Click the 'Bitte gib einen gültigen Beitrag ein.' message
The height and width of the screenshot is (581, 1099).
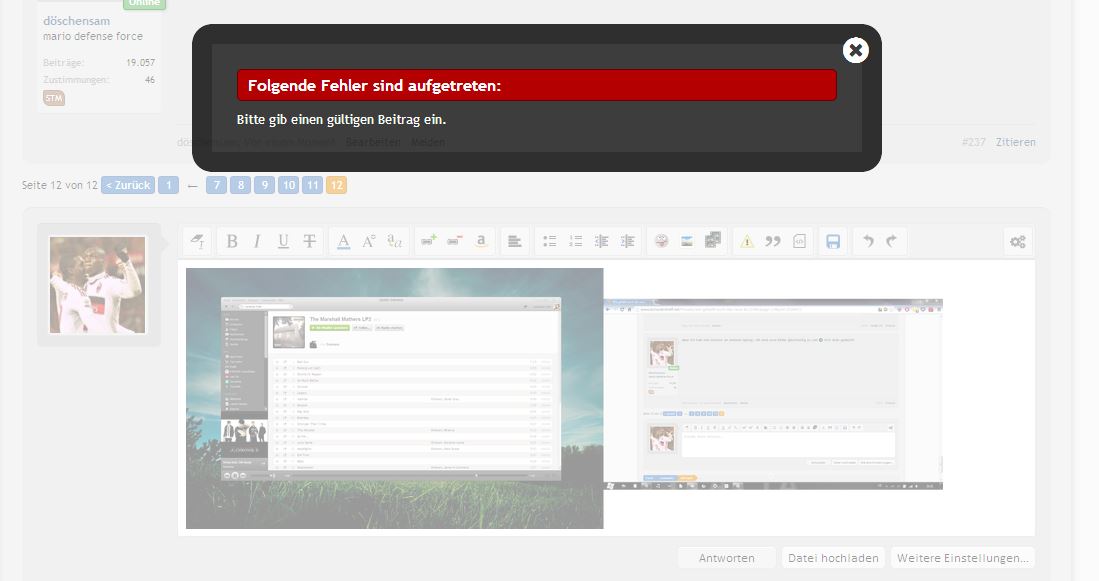click(x=341, y=120)
